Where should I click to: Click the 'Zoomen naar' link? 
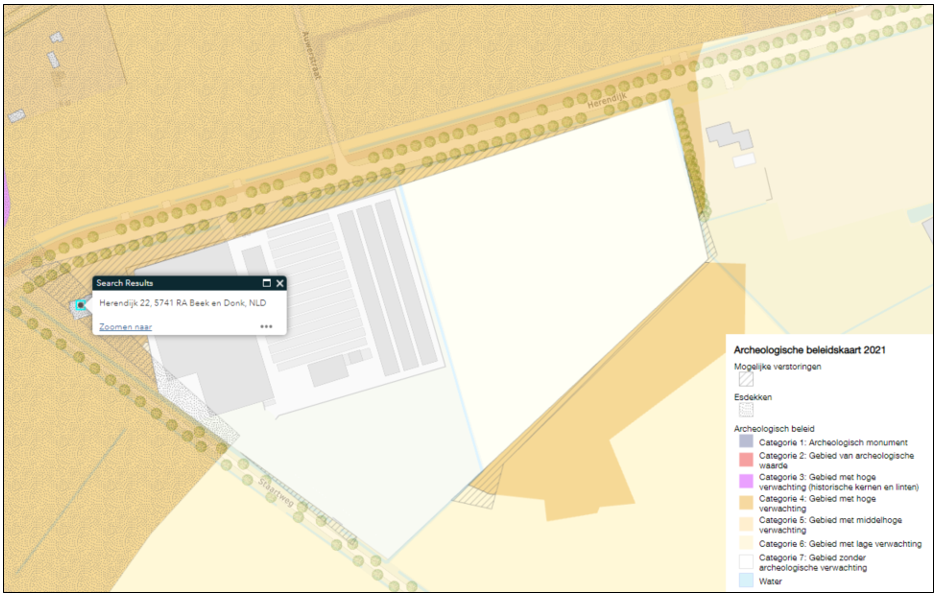[x=126, y=327]
